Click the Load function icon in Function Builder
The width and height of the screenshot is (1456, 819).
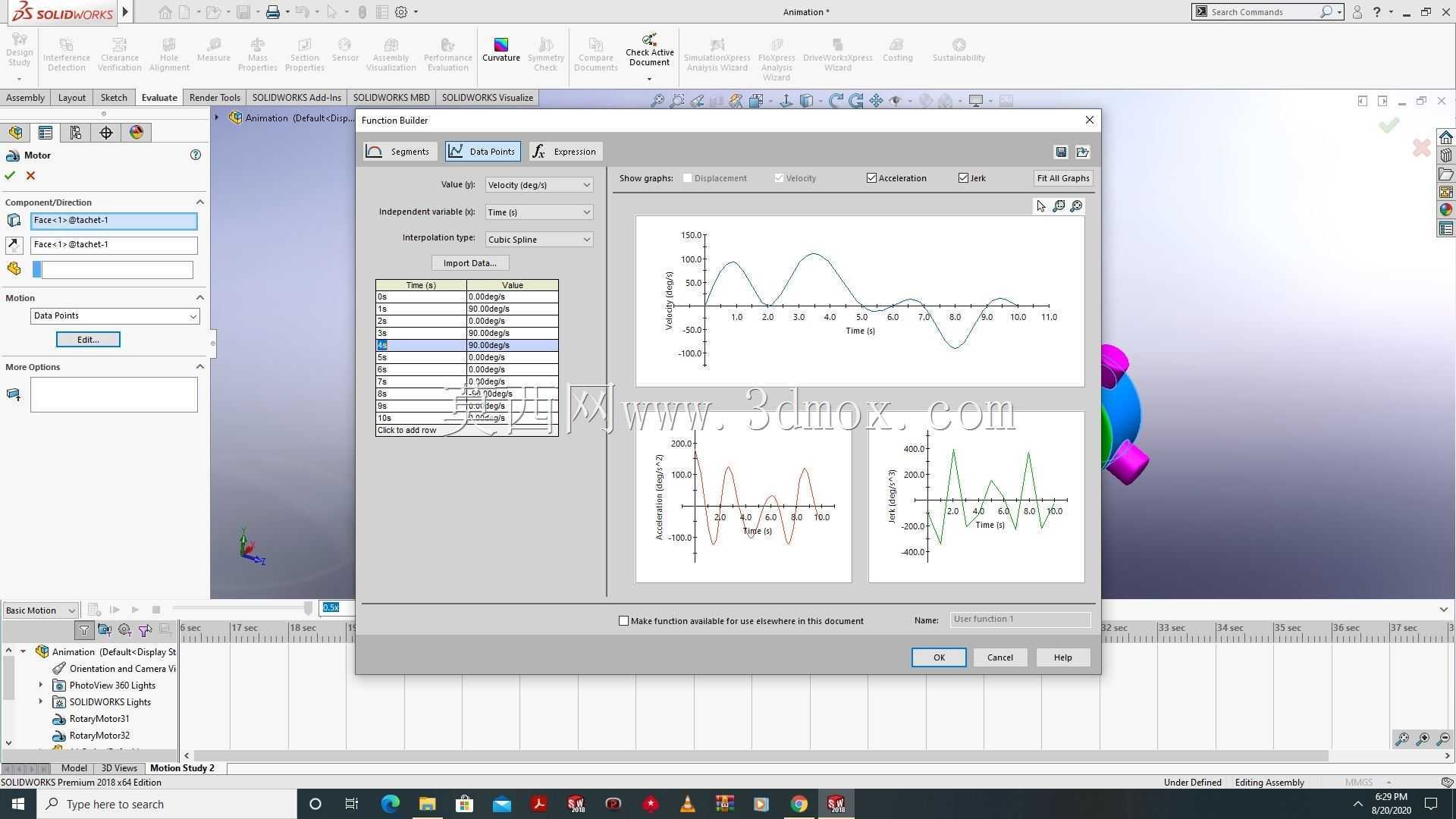click(x=1082, y=152)
